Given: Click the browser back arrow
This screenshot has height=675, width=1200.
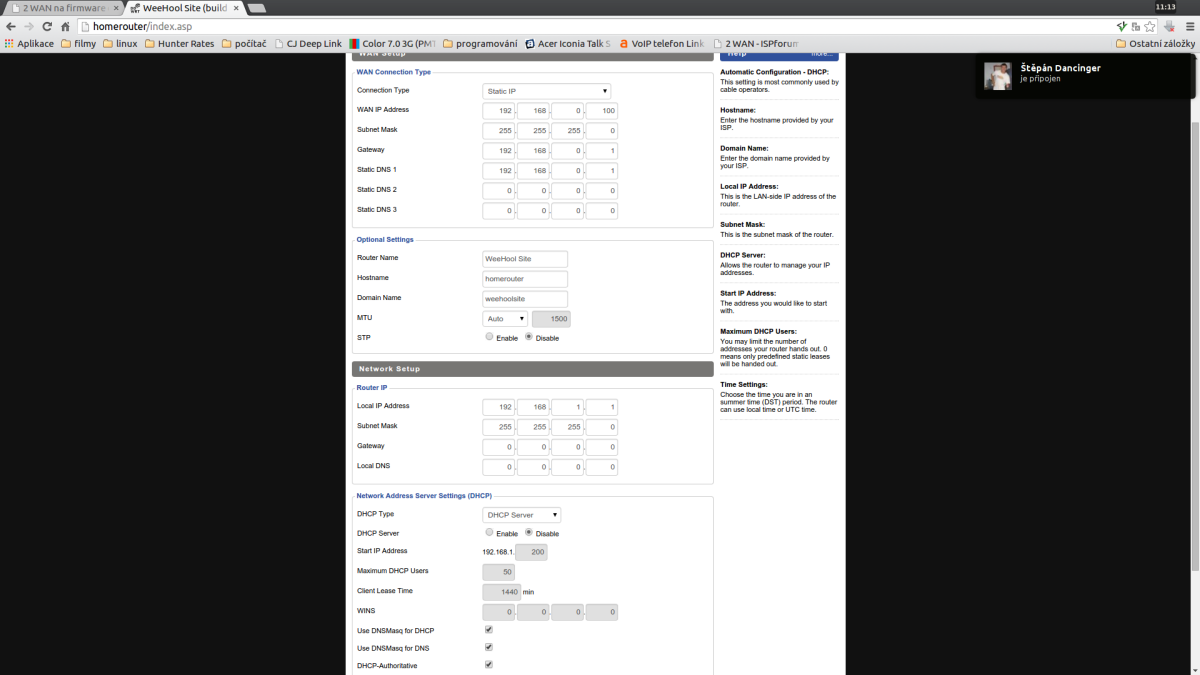Looking at the screenshot, I should (11, 26).
